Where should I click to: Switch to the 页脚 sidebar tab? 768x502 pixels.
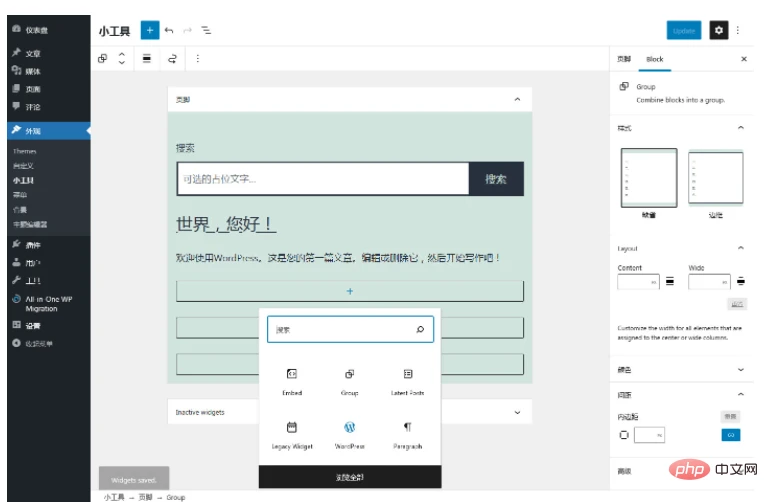[x=624, y=59]
